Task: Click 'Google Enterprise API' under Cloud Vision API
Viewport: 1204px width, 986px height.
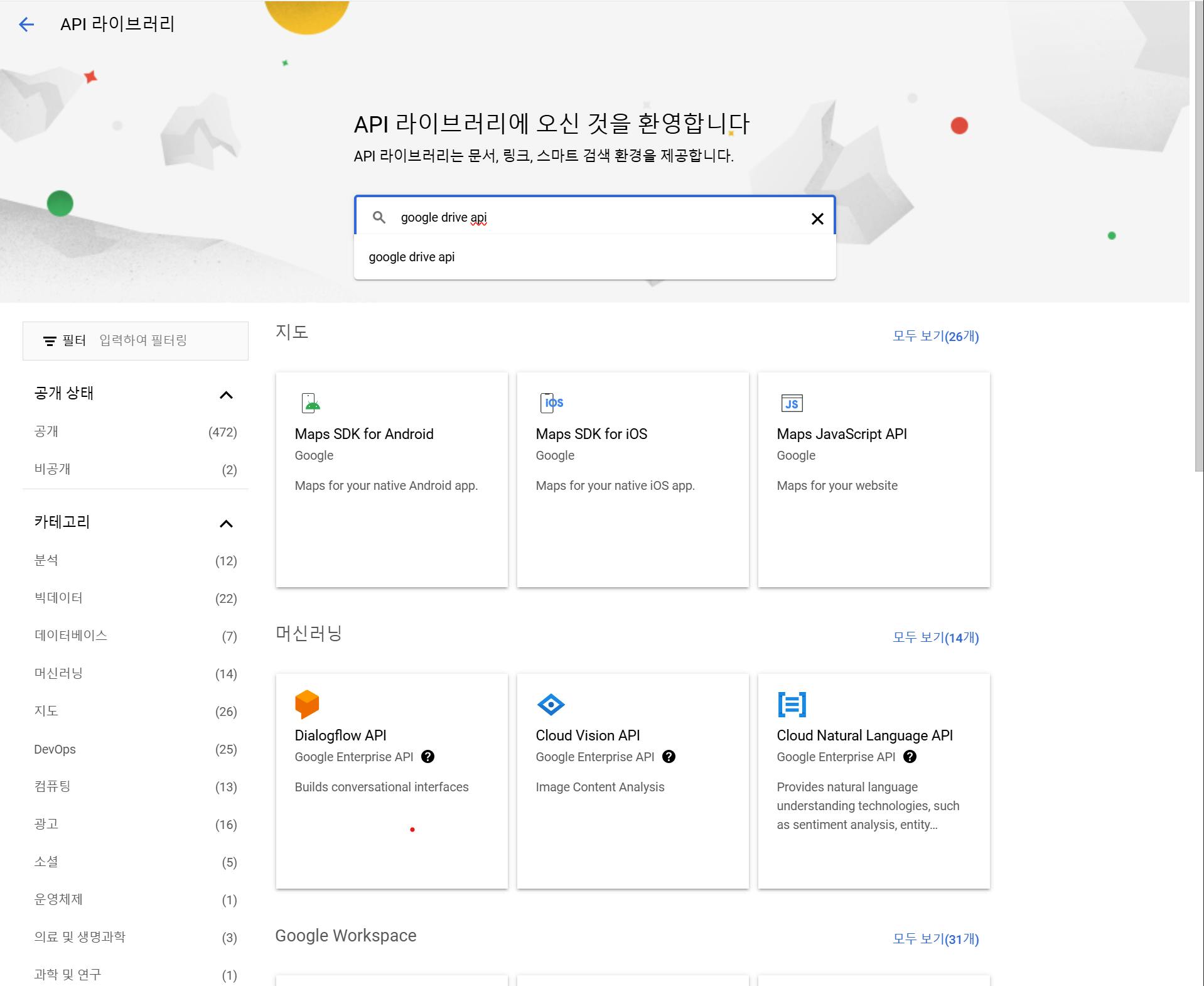Action: [x=595, y=757]
